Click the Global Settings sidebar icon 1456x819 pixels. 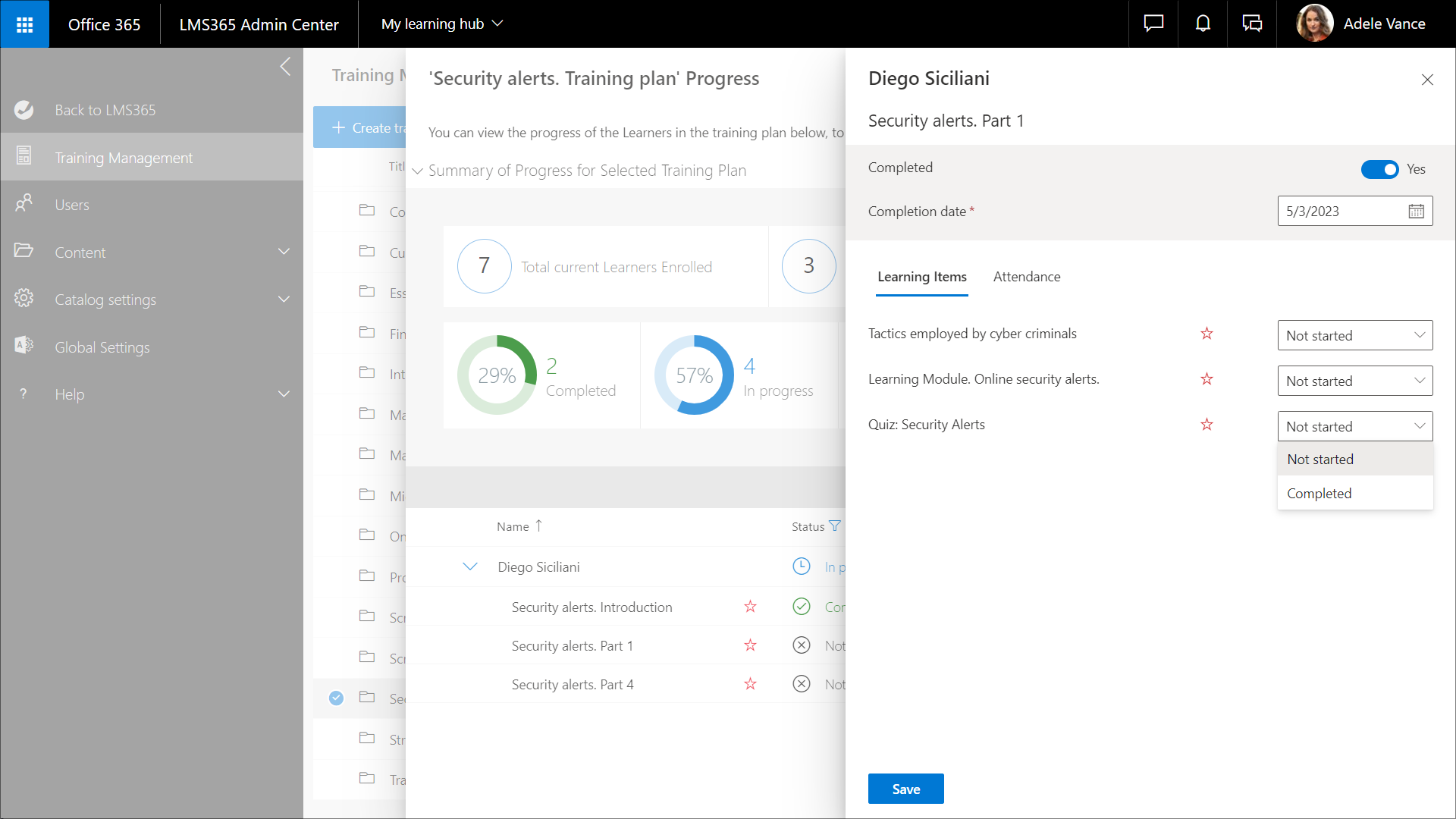(x=24, y=347)
